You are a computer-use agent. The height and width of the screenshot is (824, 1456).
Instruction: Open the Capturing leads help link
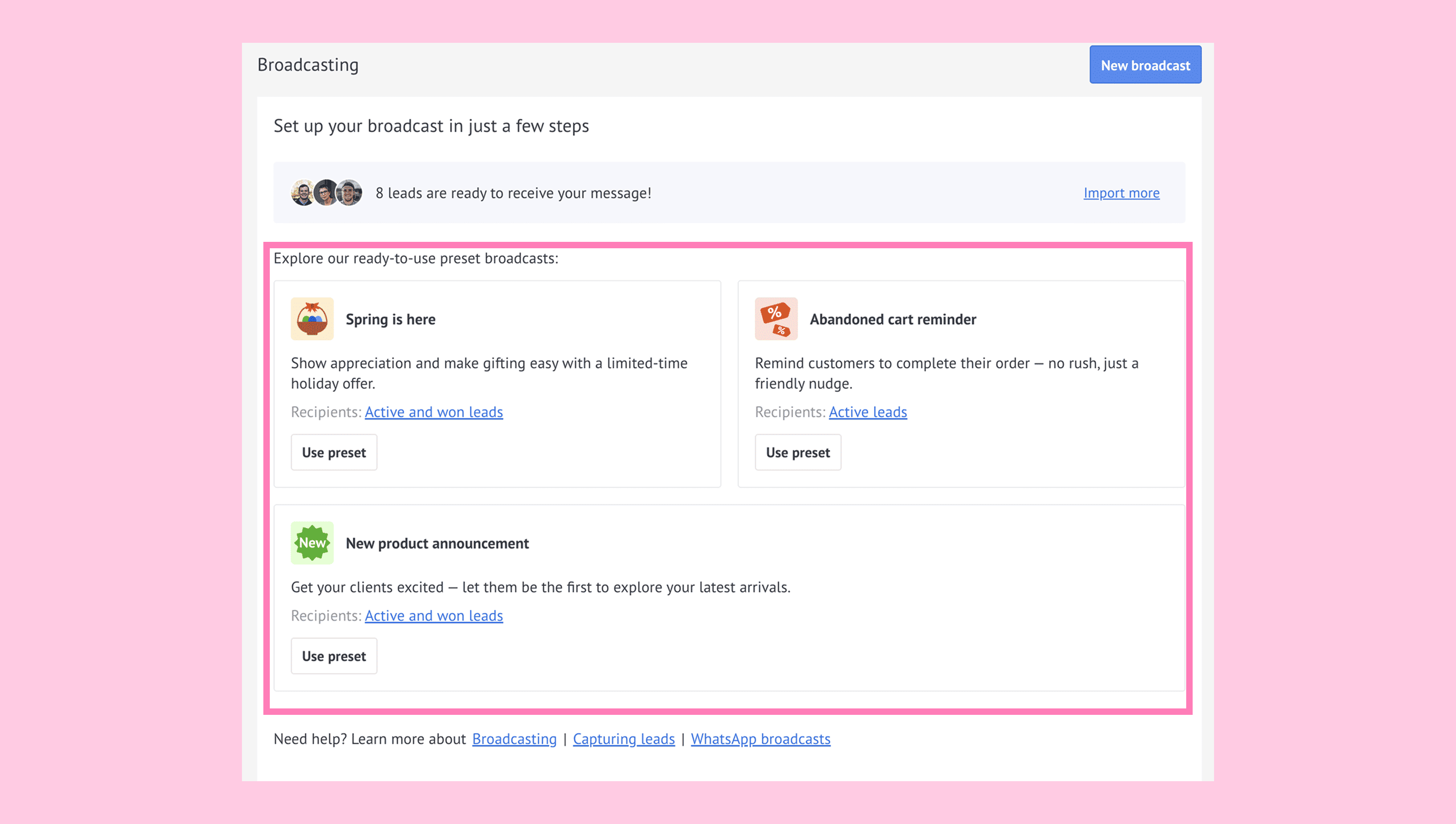click(624, 739)
